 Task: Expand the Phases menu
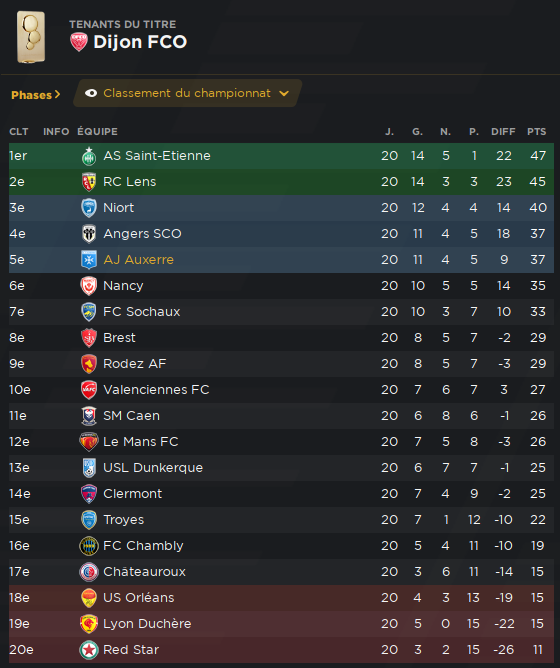click(36, 95)
